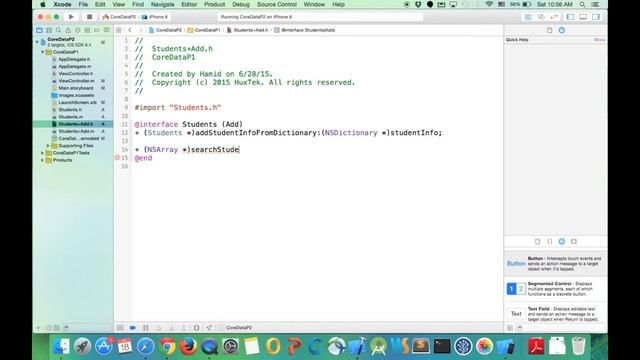Pick the Segmented Control object in library
Screen dimensions: 640x360
coord(556,289)
